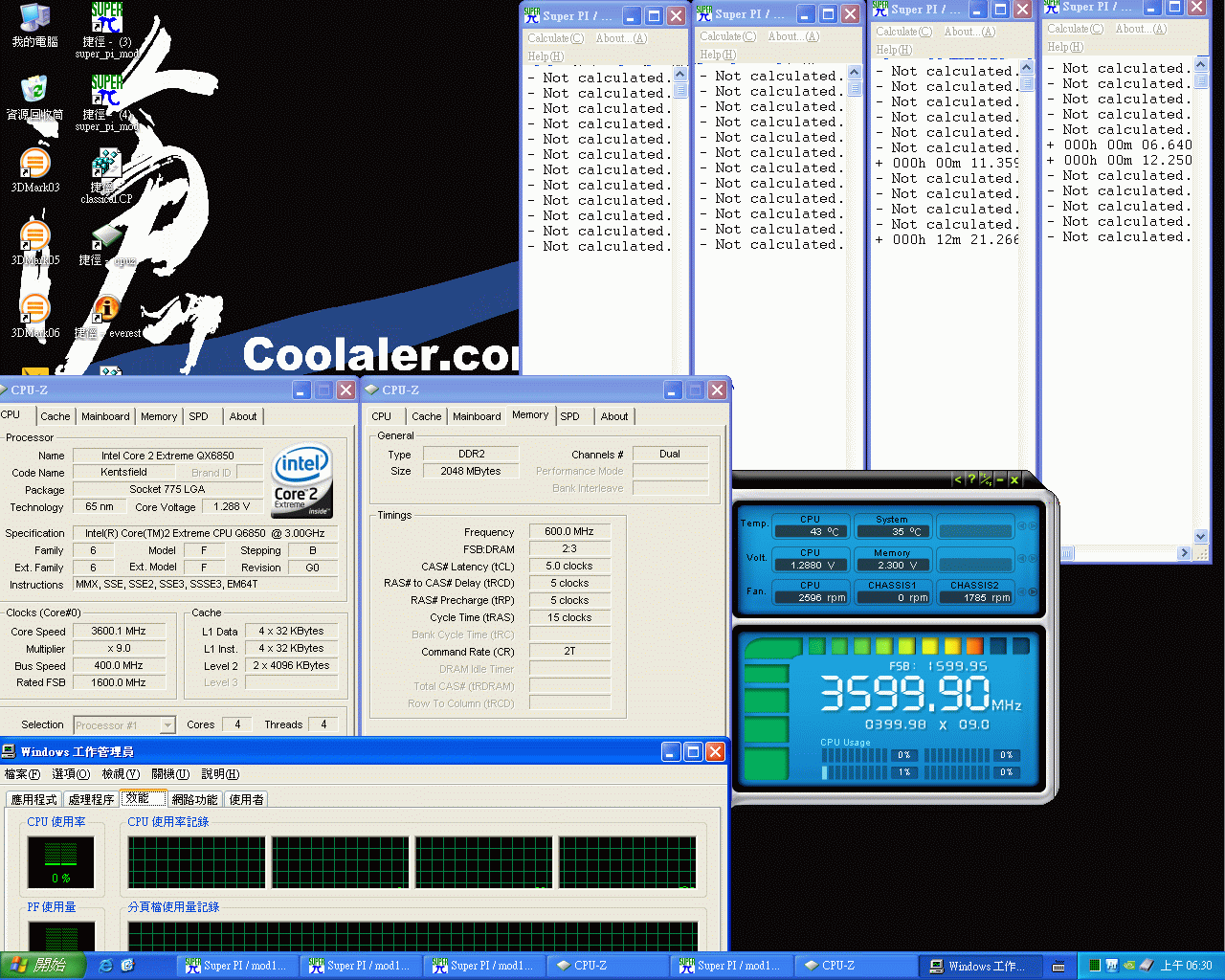Image resolution: width=1225 pixels, height=980 pixels.
Task: Activate the first CPU-Z taskbar button
Action: click(610, 966)
